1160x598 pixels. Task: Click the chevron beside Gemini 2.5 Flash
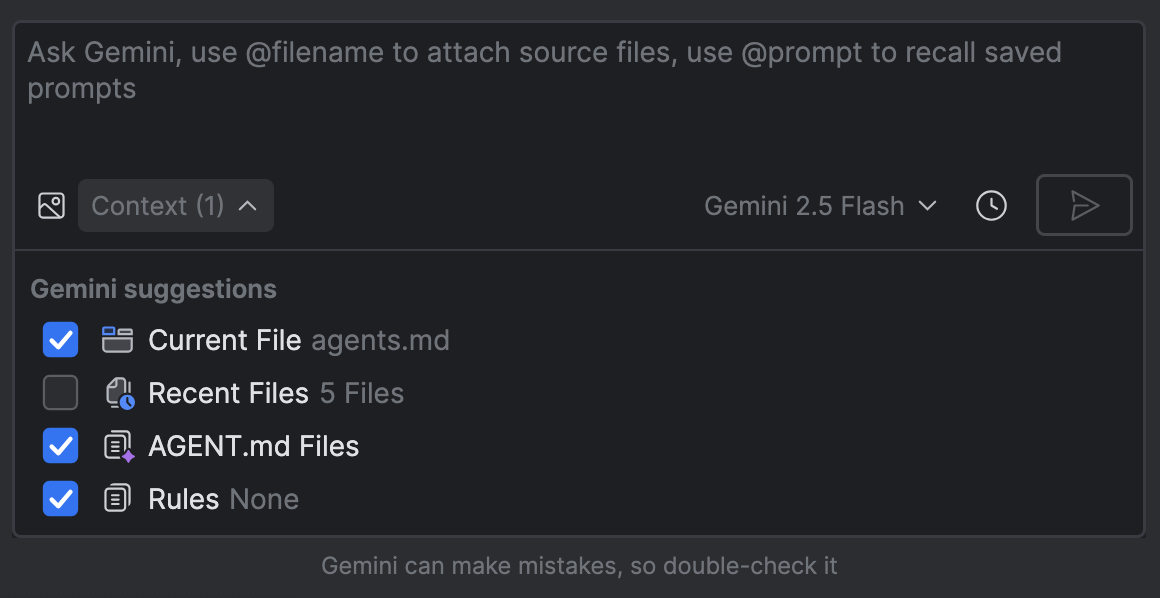point(928,206)
